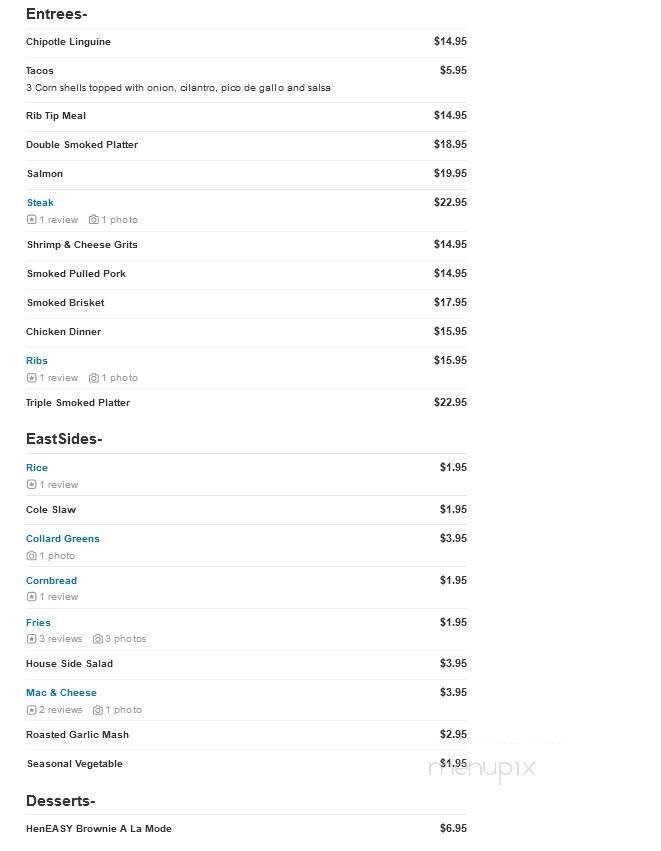661x851 pixels.
Task: Click the camera icon under Mac & Cheese
Action: [x=98, y=710]
